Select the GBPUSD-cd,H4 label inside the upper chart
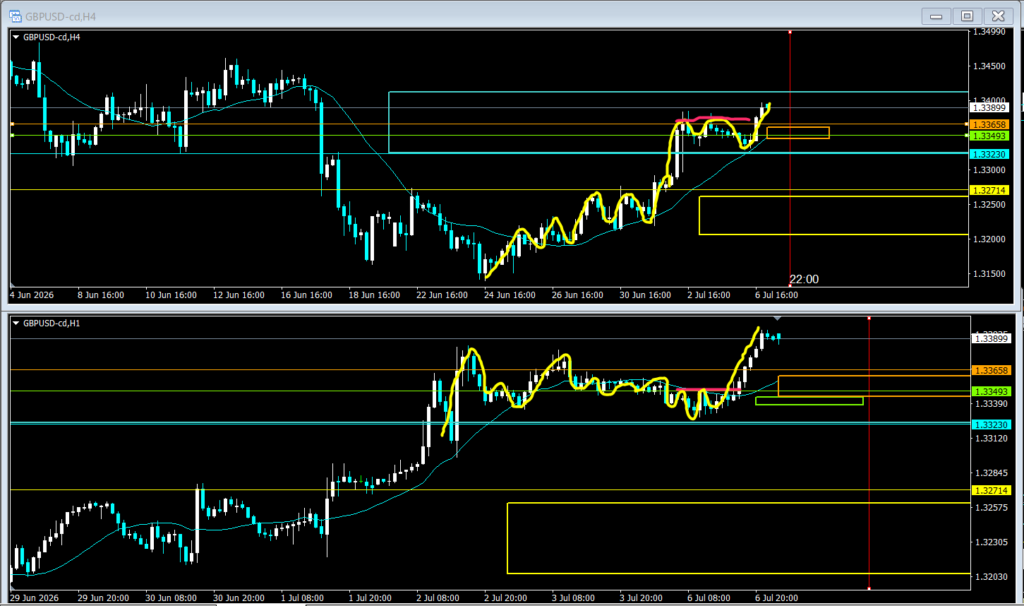The width and height of the screenshot is (1024, 606). coord(52,37)
